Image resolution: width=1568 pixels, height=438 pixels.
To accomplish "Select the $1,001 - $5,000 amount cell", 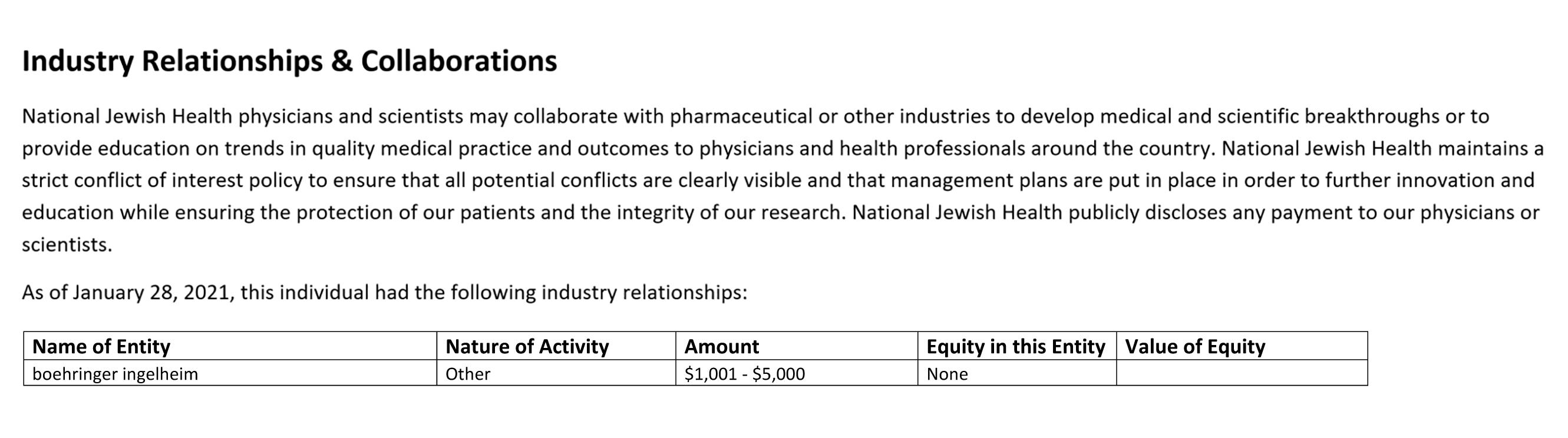I will point(796,373).
